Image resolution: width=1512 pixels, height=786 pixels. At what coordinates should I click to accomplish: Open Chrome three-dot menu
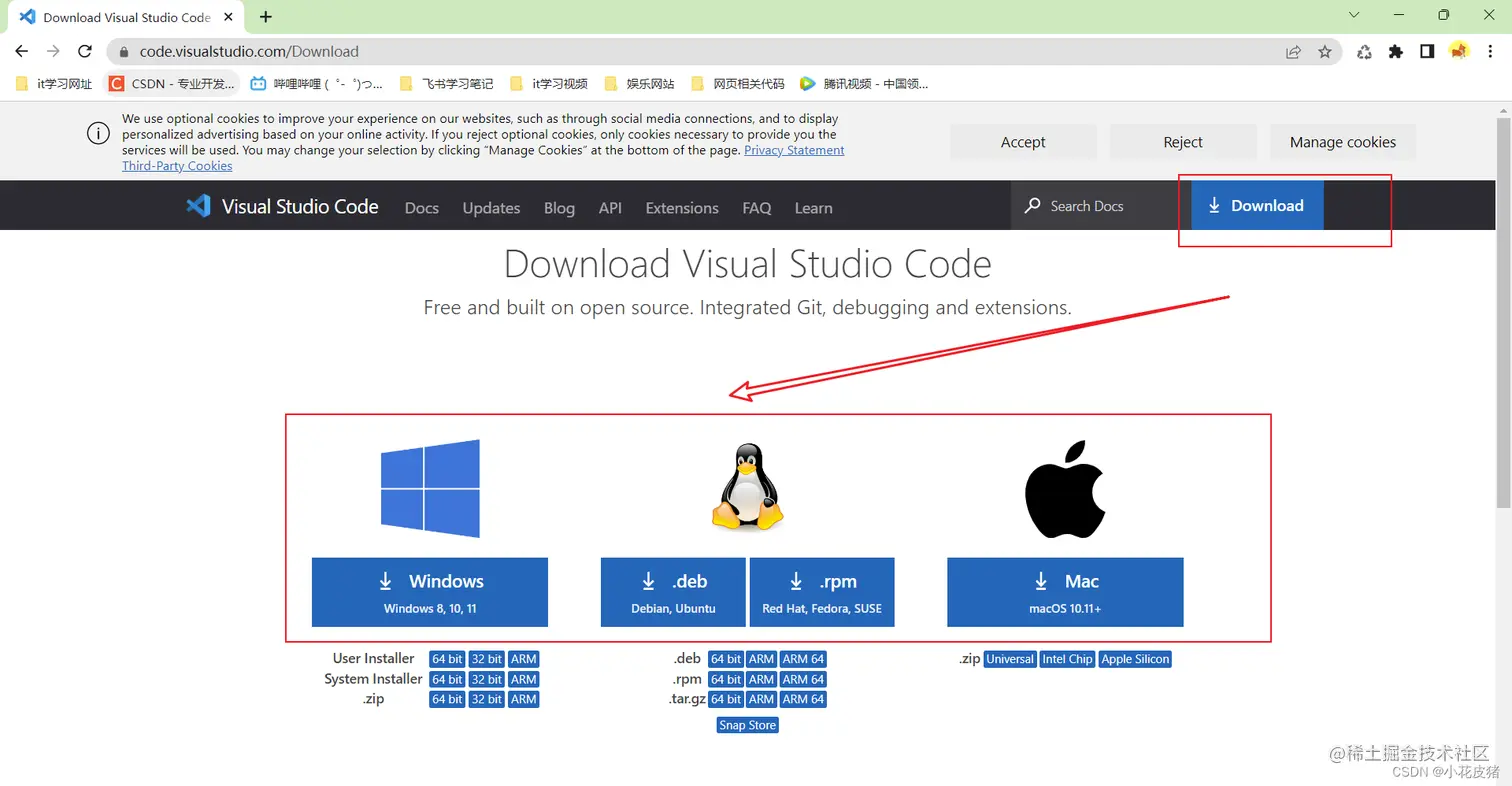click(1490, 51)
